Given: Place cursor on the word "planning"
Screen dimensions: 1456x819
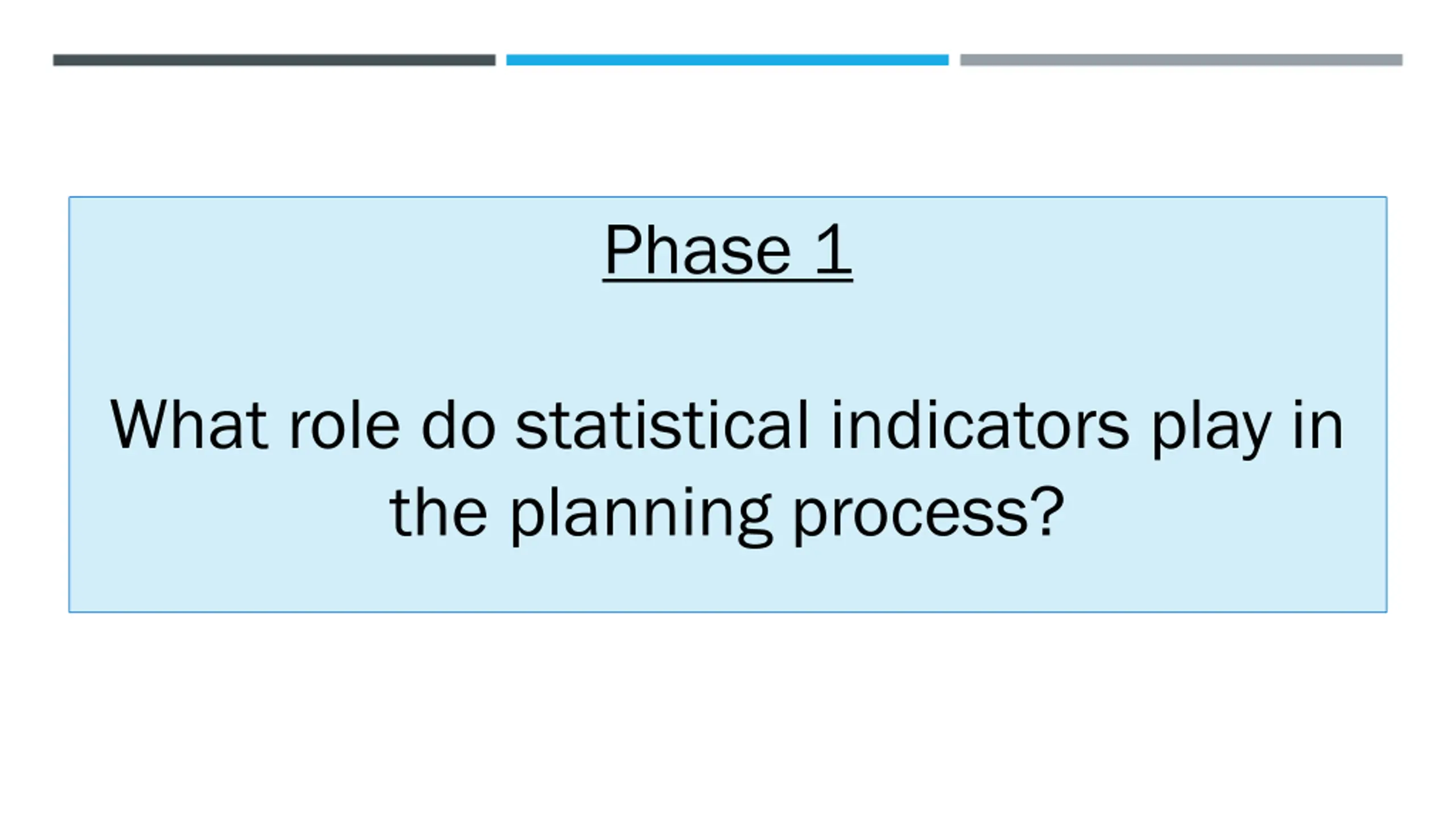Looking at the screenshot, I should 641,515.
